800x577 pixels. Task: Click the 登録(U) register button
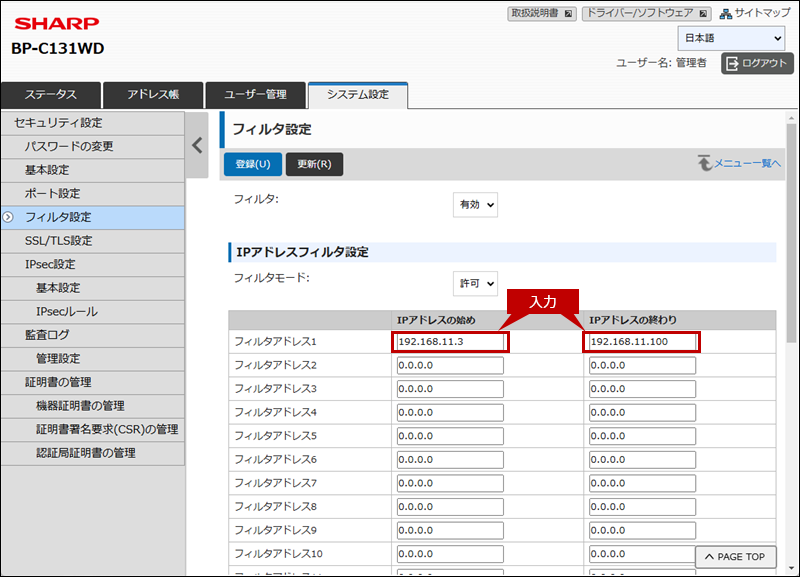pyautogui.click(x=252, y=164)
